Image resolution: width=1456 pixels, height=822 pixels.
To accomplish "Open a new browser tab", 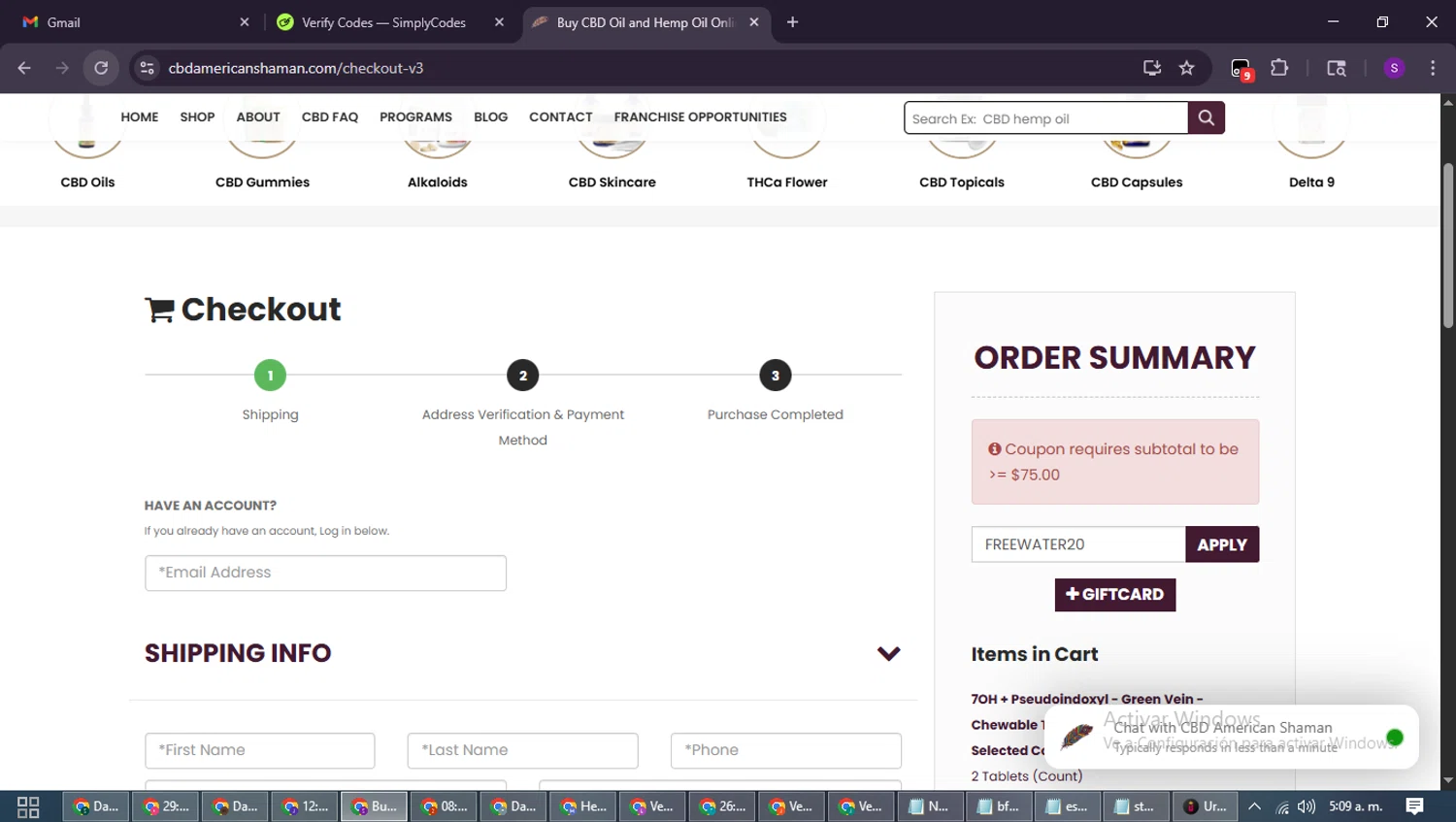I will click(x=792, y=22).
